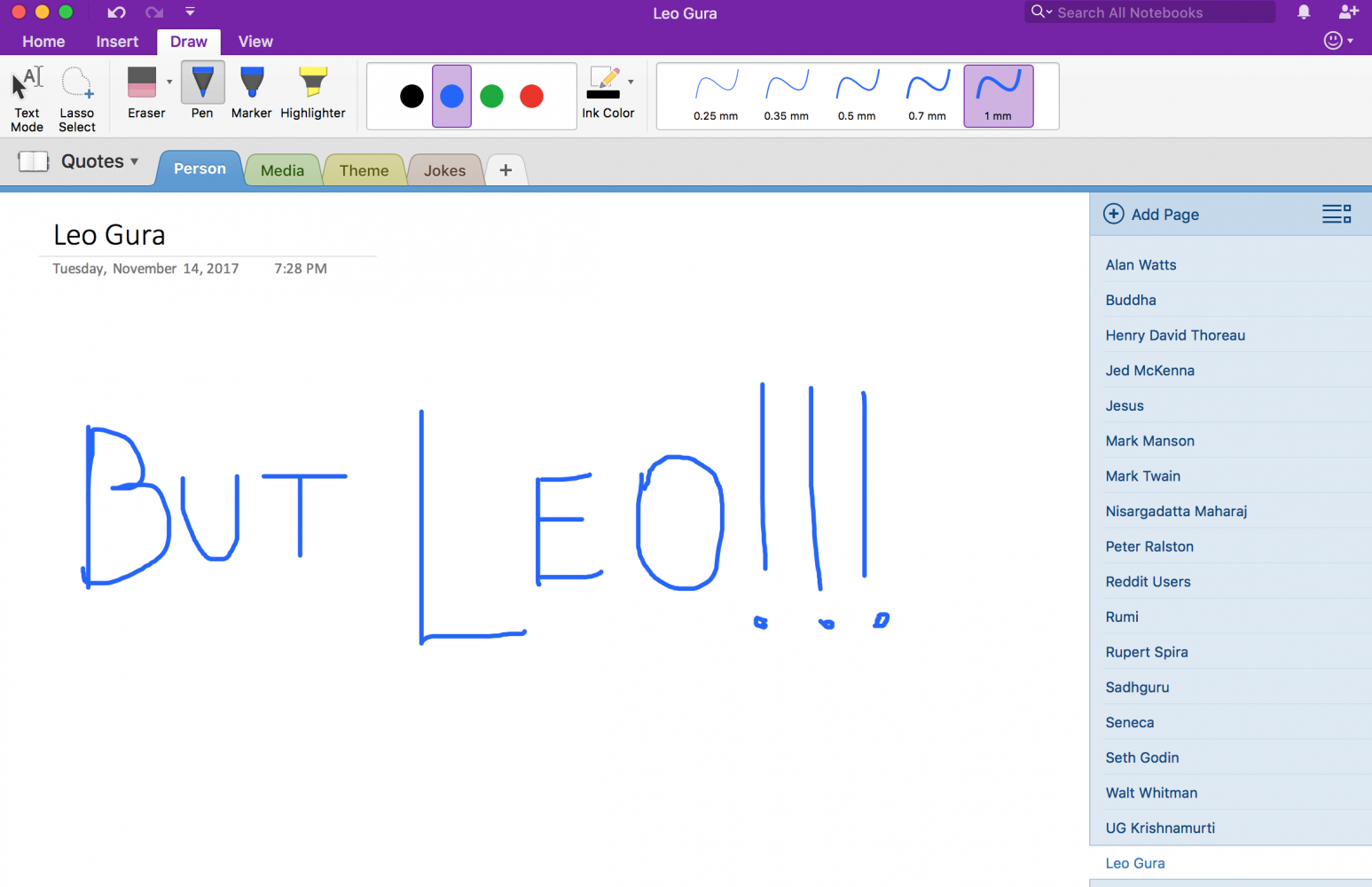Open the notifications bell
Viewport: 1372px width, 887px height.
1304,12
